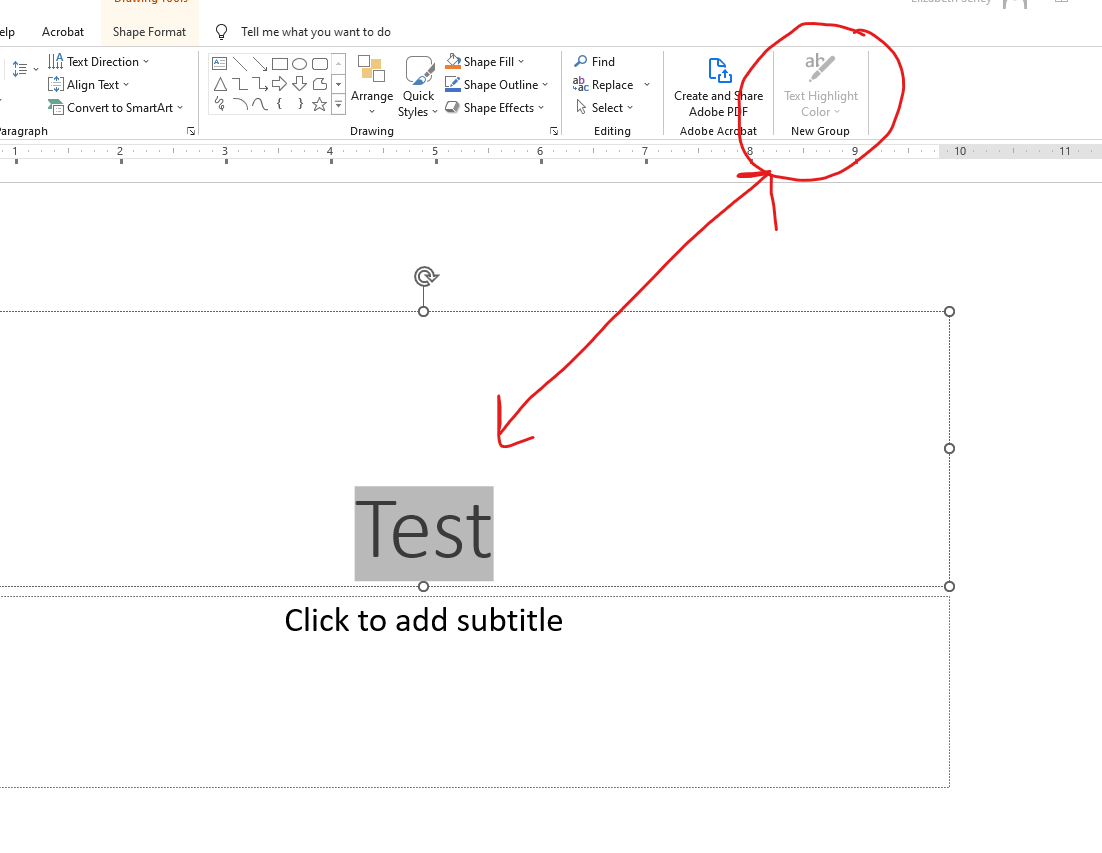The image size is (1102, 853).
Task: Click the Shape Outline pen icon
Action: [x=453, y=84]
